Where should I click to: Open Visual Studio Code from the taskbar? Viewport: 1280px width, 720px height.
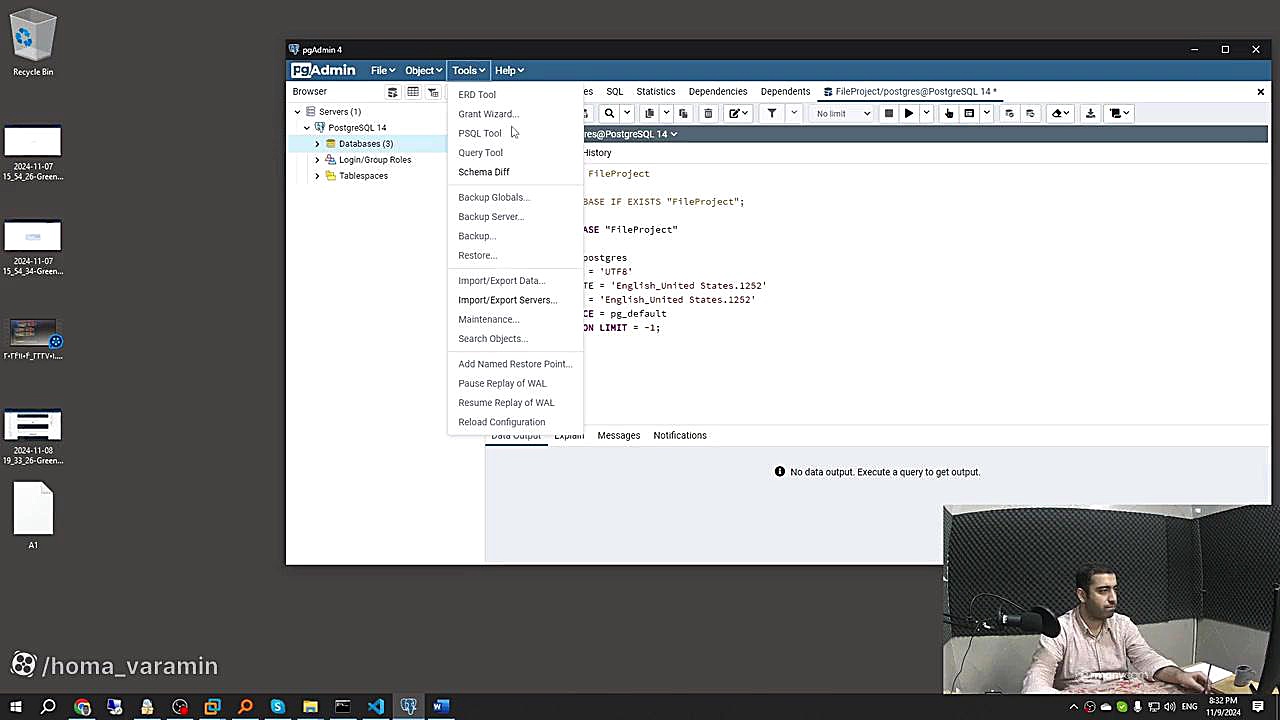coord(375,707)
